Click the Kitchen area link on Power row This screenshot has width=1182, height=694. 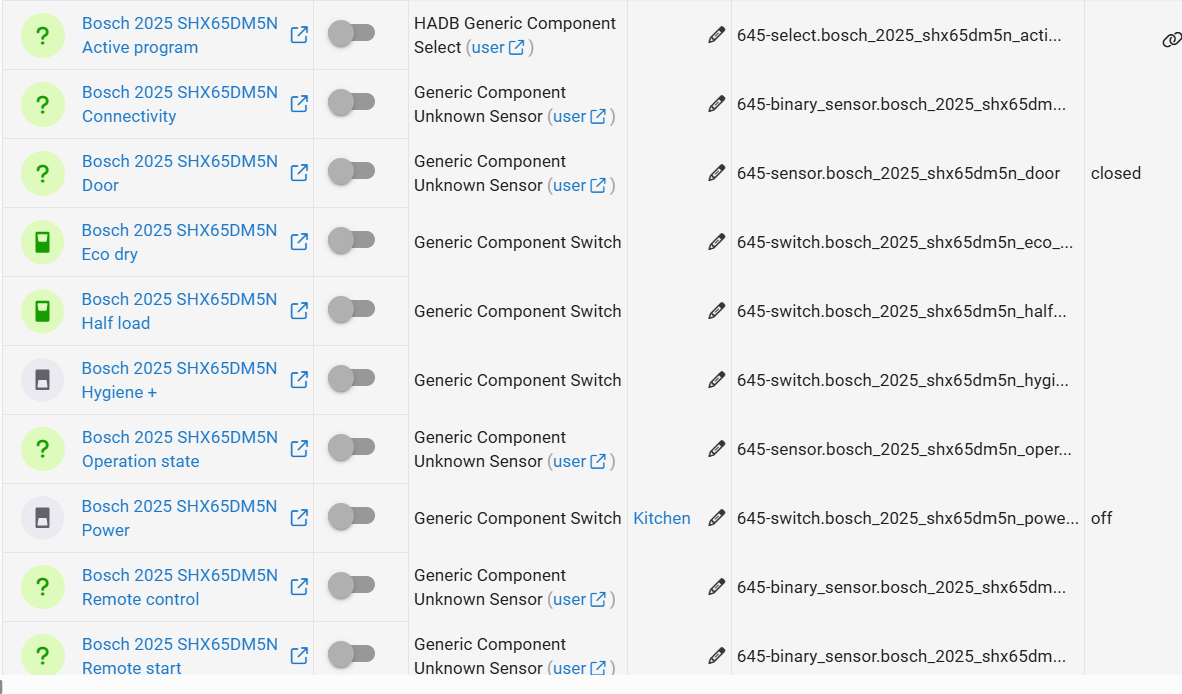tap(661, 517)
